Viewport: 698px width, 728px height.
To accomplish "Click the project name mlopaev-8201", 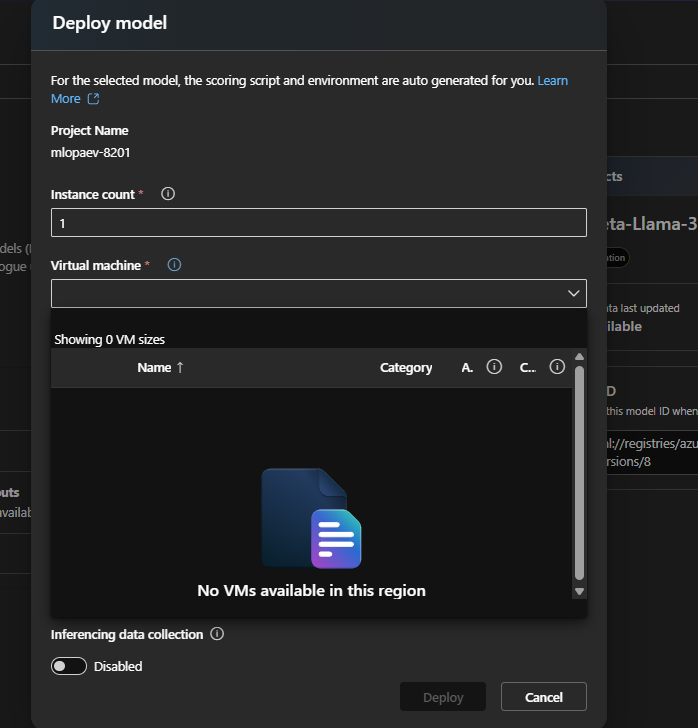I will 91,153.
